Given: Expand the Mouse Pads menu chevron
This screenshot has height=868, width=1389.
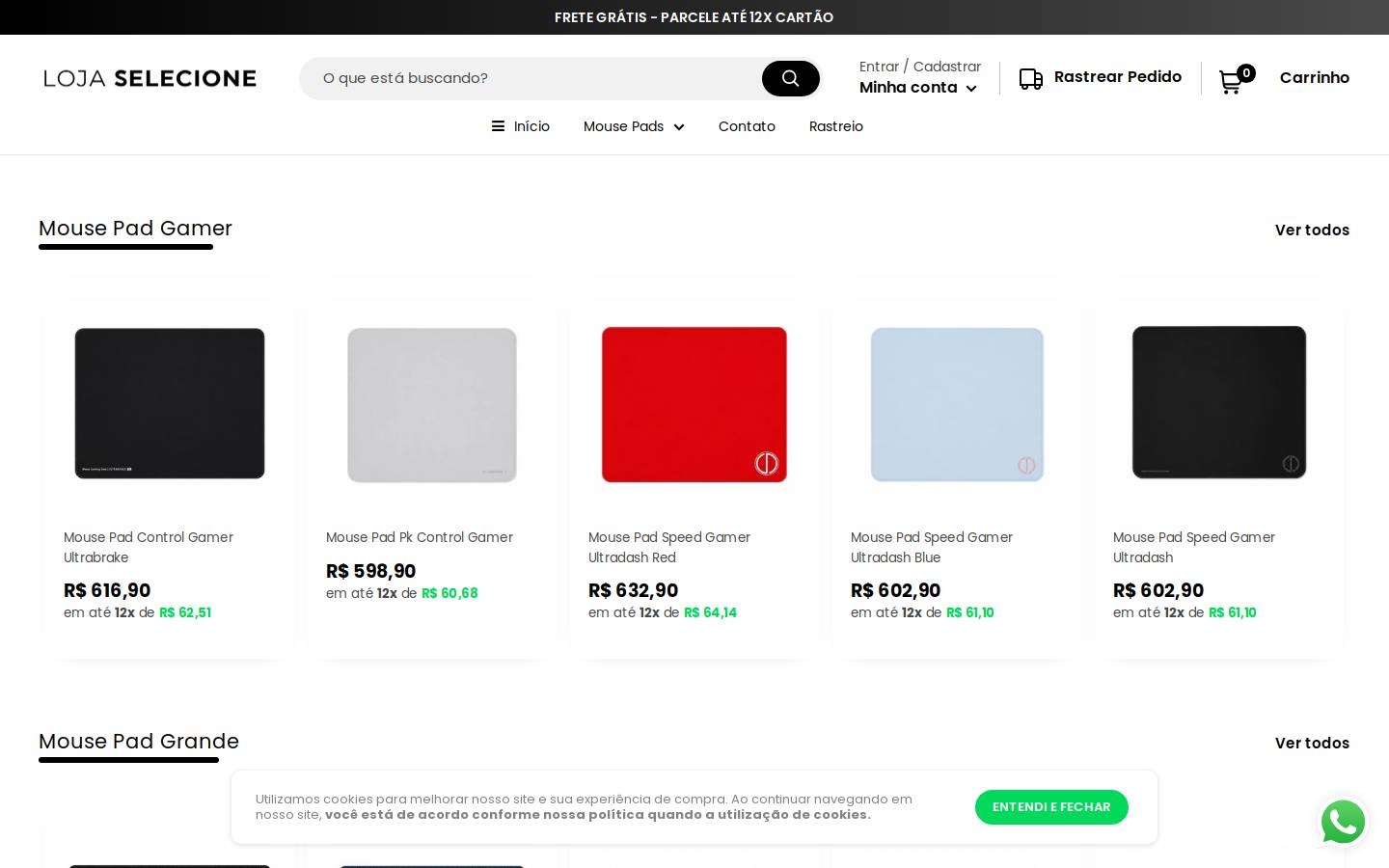Looking at the screenshot, I should coord(679,127).
